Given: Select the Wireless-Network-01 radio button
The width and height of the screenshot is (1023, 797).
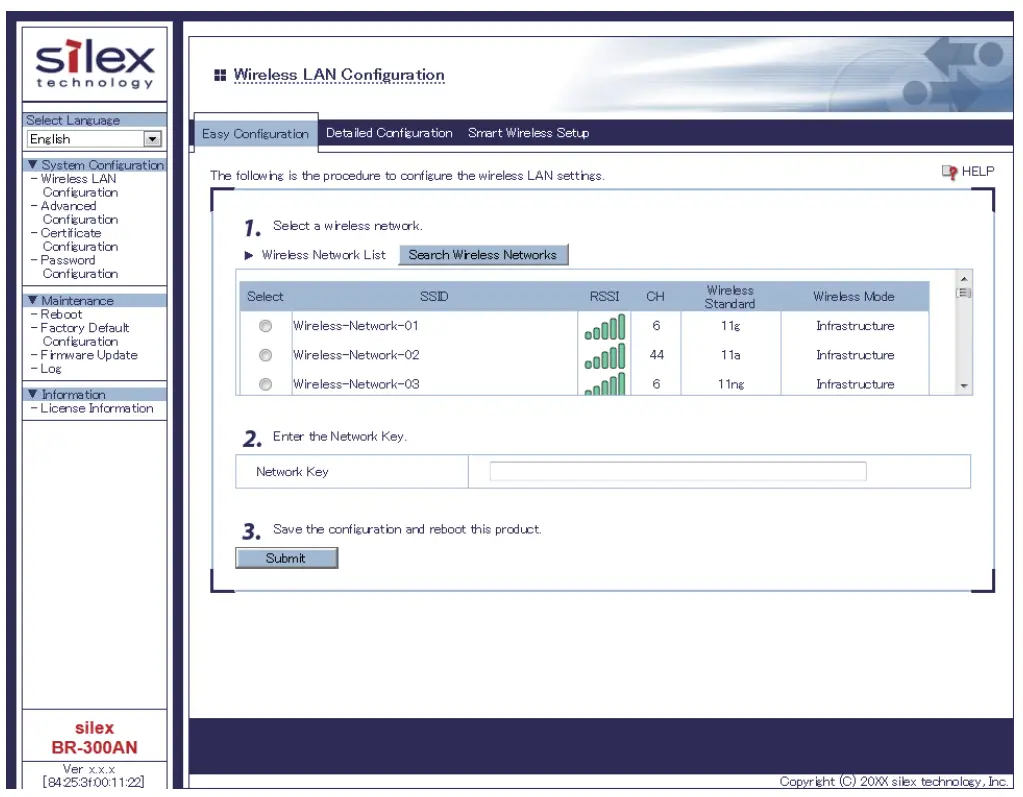Looking at the screenshot, I should pyautogui.click(x=265, y=325).
